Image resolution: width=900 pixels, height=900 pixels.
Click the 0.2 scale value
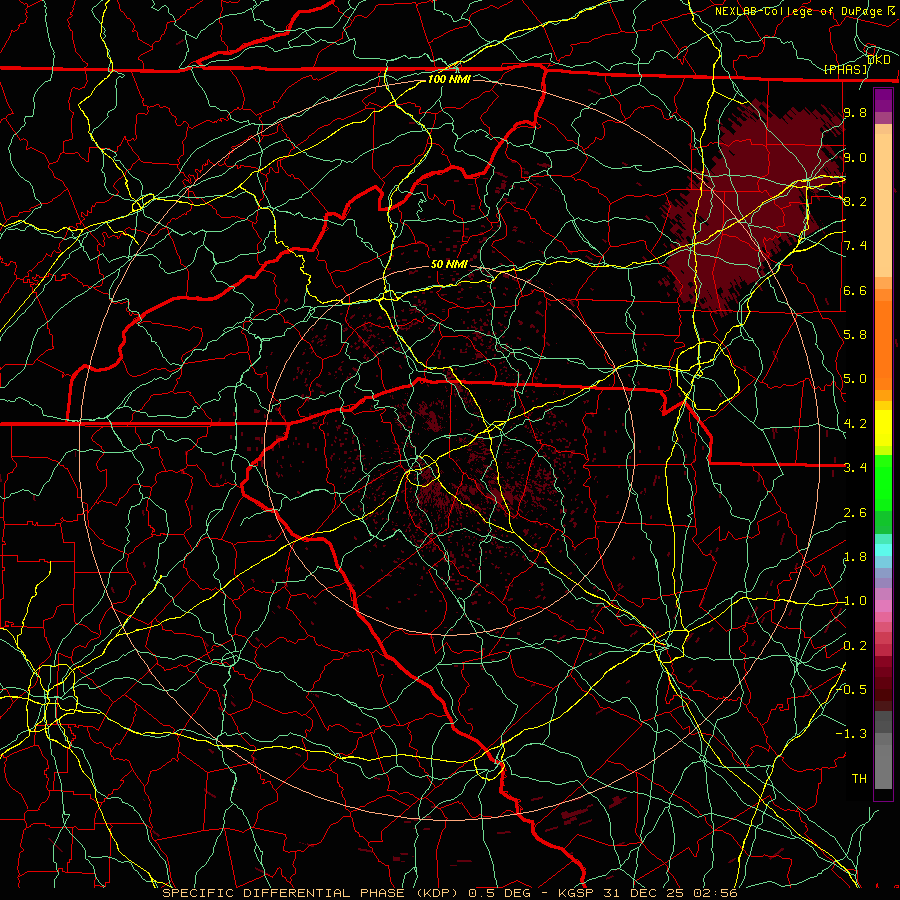855,646
